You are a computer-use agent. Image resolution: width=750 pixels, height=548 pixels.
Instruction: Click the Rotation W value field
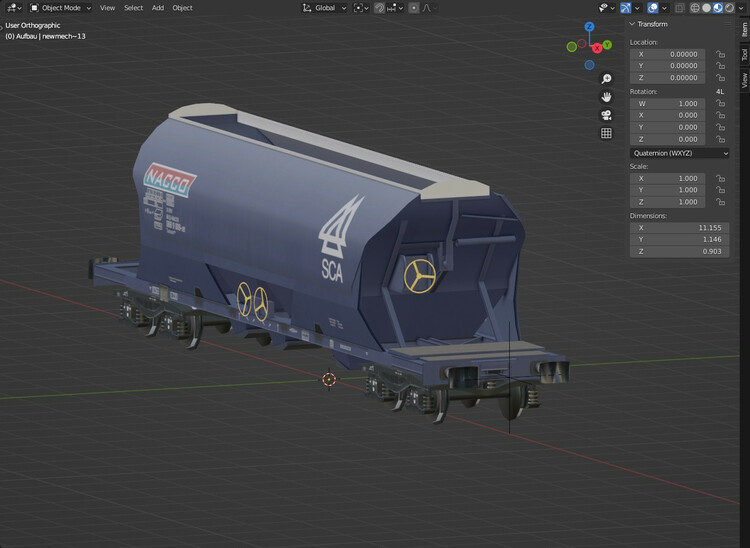click(x=667, y=103)
